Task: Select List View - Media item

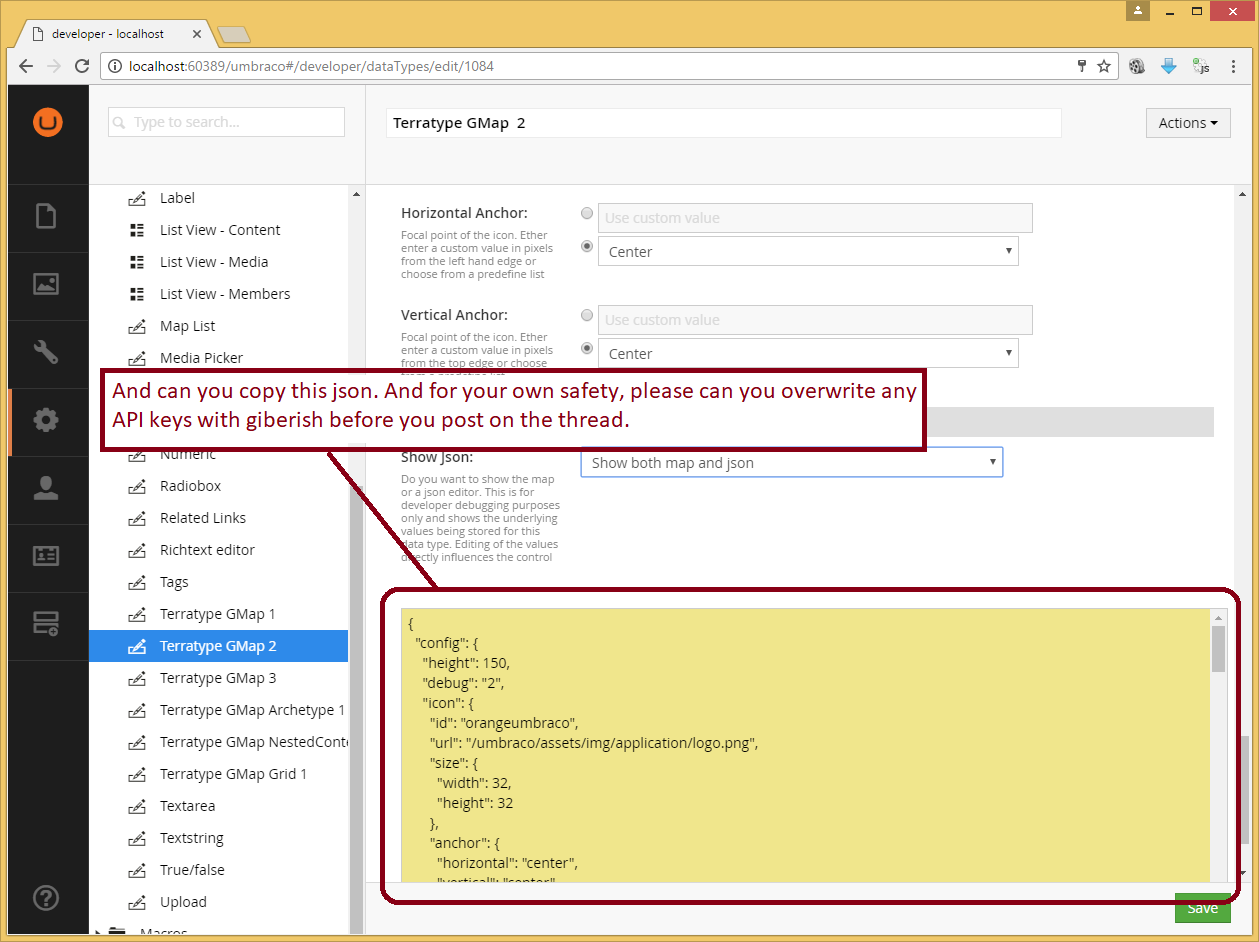Action: coord(214,262)
